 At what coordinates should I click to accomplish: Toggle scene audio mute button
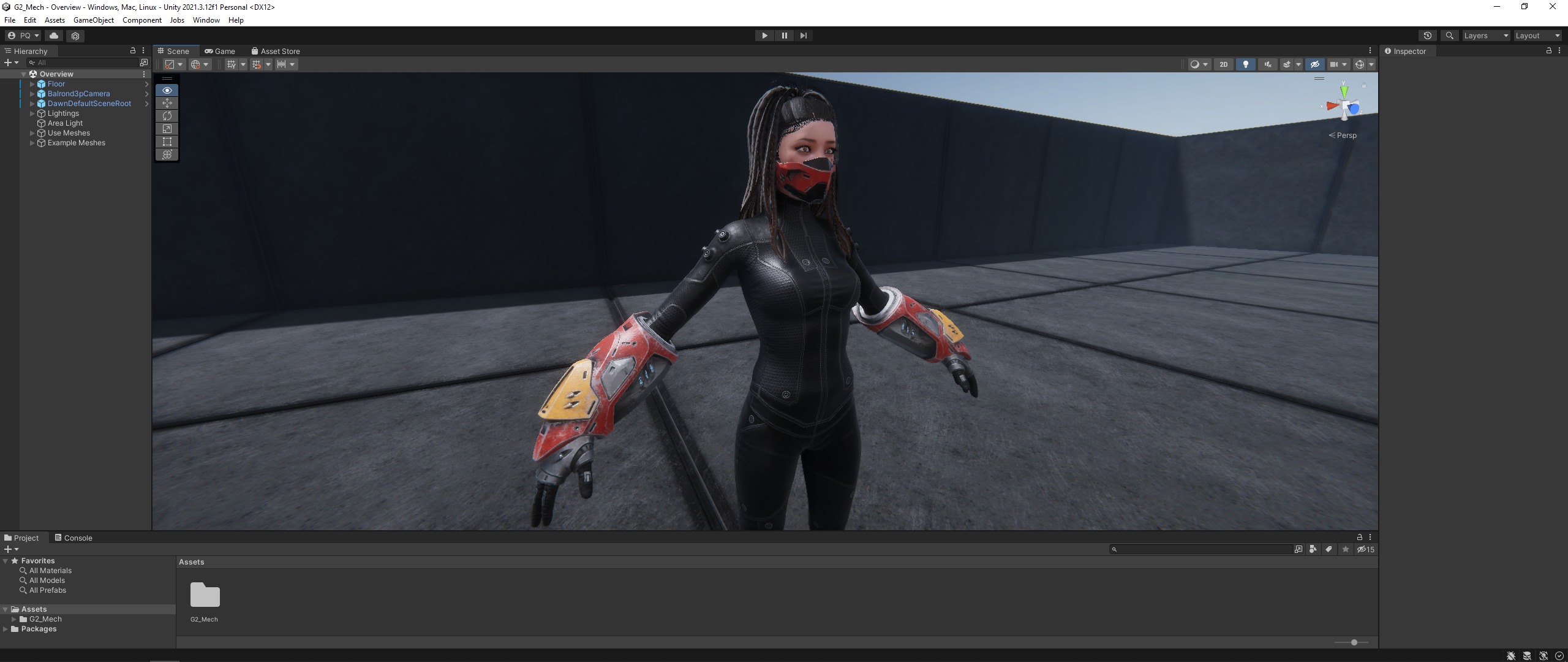tap(1267, 64)
